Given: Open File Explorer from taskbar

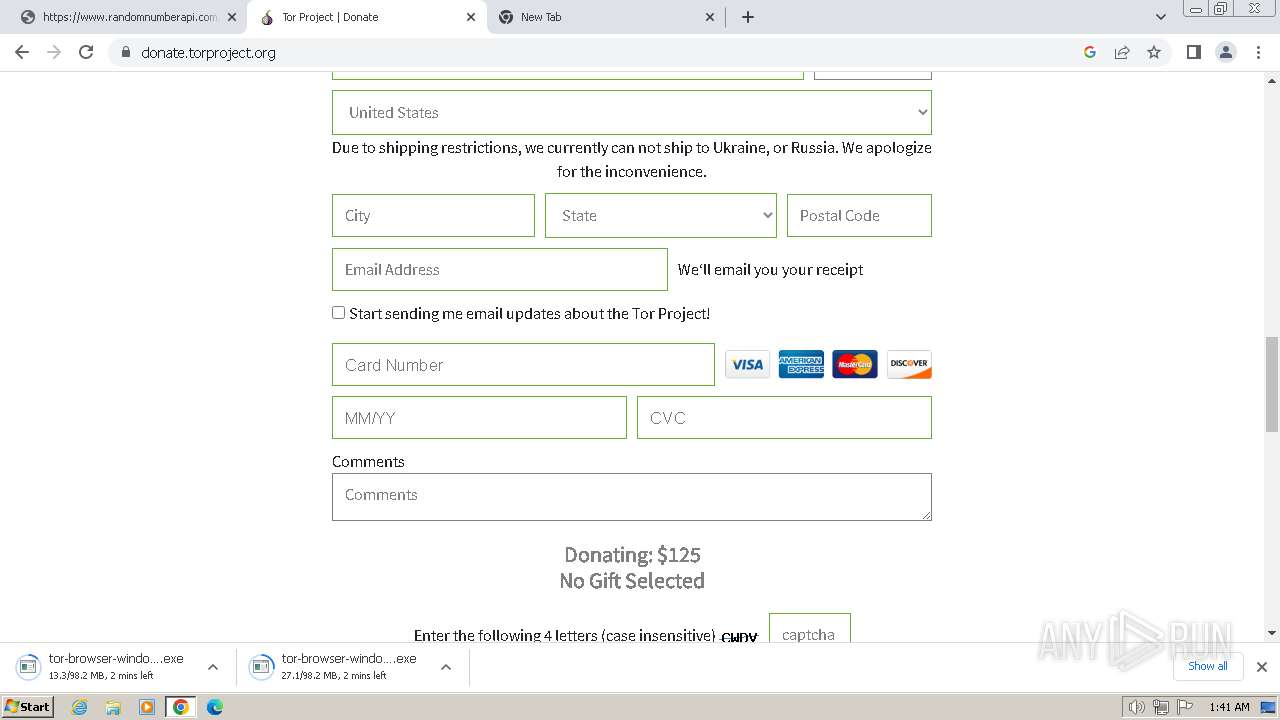Looking at the screenshot, I should point(113,707).
